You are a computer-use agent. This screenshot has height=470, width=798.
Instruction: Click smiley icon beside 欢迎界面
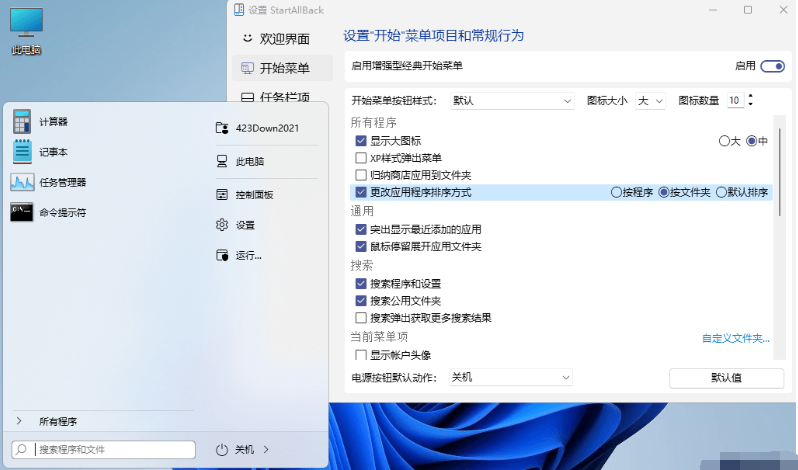tap(247, 38)
